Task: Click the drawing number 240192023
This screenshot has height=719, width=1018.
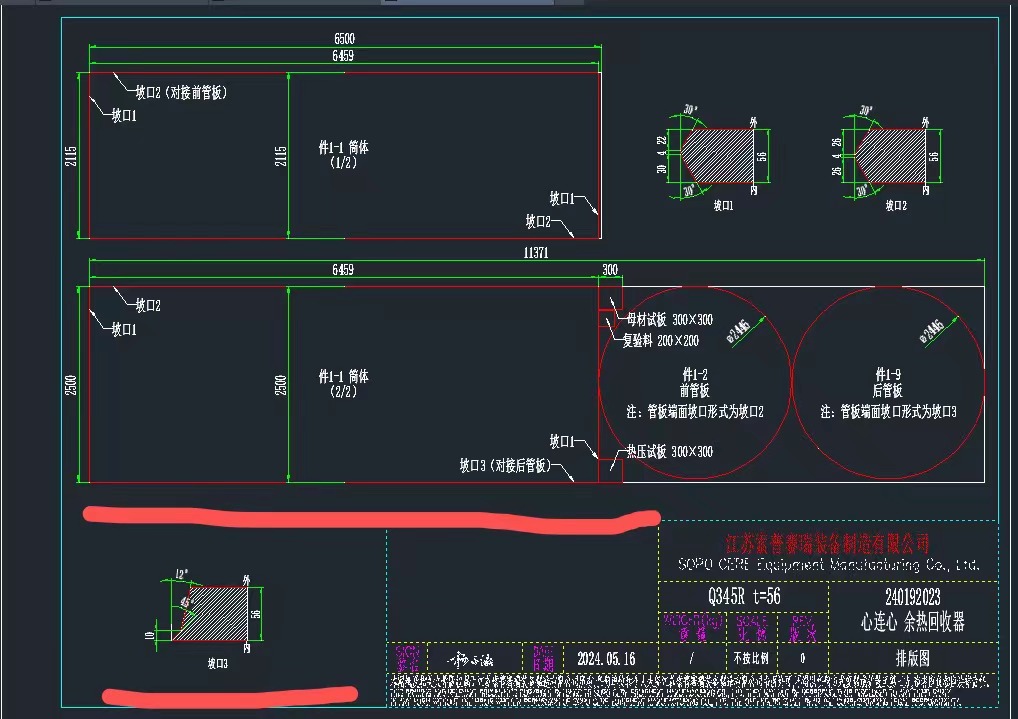Action: click(912, 597)
